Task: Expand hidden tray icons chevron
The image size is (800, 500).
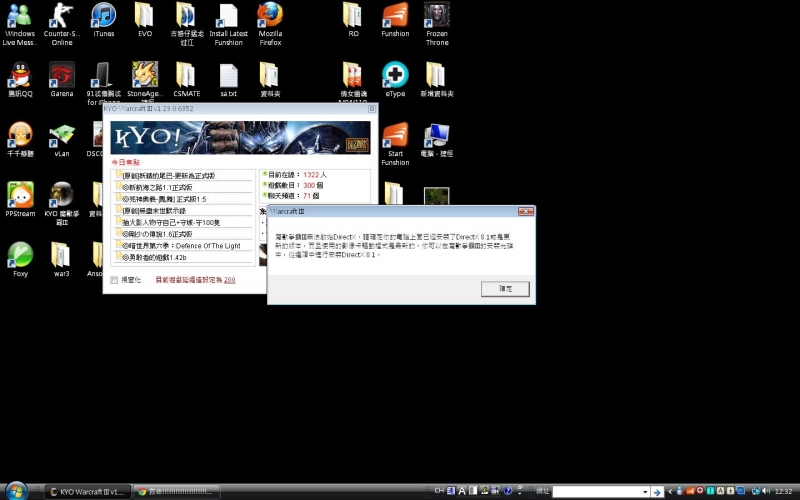Action: coord(670,491)
